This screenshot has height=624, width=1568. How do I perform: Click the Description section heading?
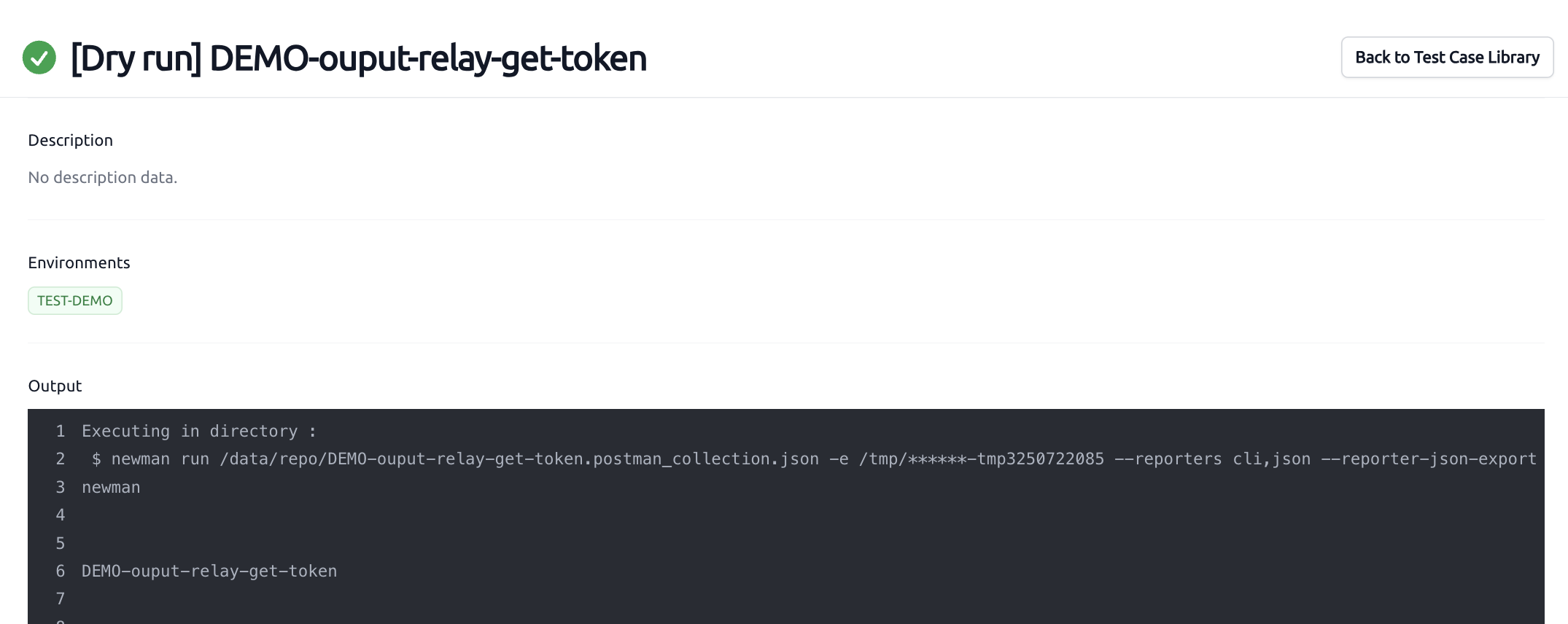71,140
